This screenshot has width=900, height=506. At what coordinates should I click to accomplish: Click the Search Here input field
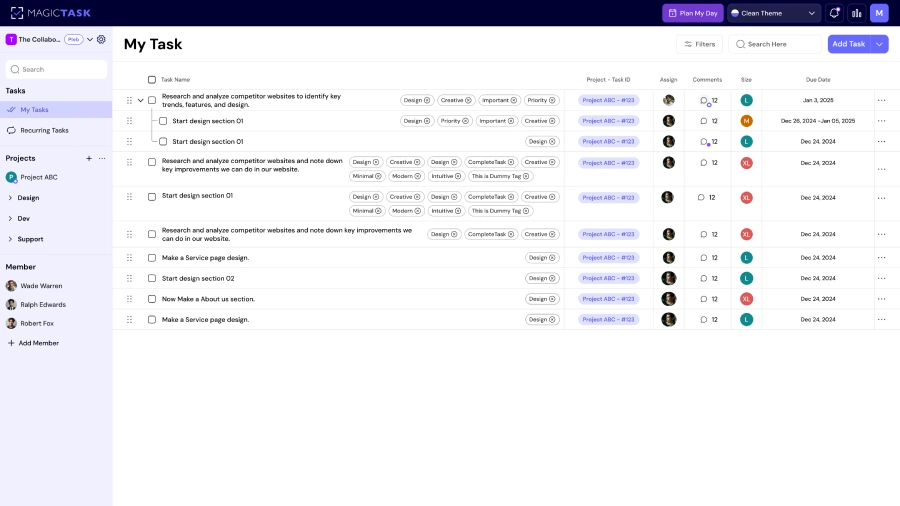click(x=781, y=44)
